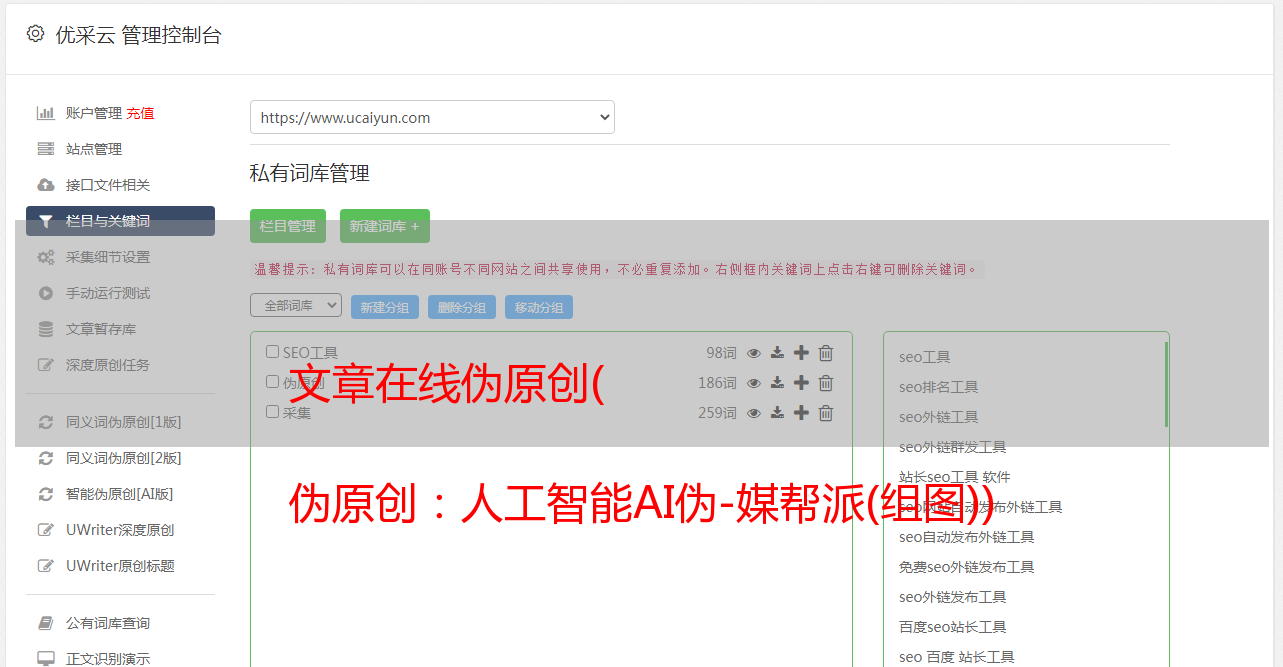The image size is (1283, 667).
Task: Add keywords to 采集 library
Action: [801, 413]
